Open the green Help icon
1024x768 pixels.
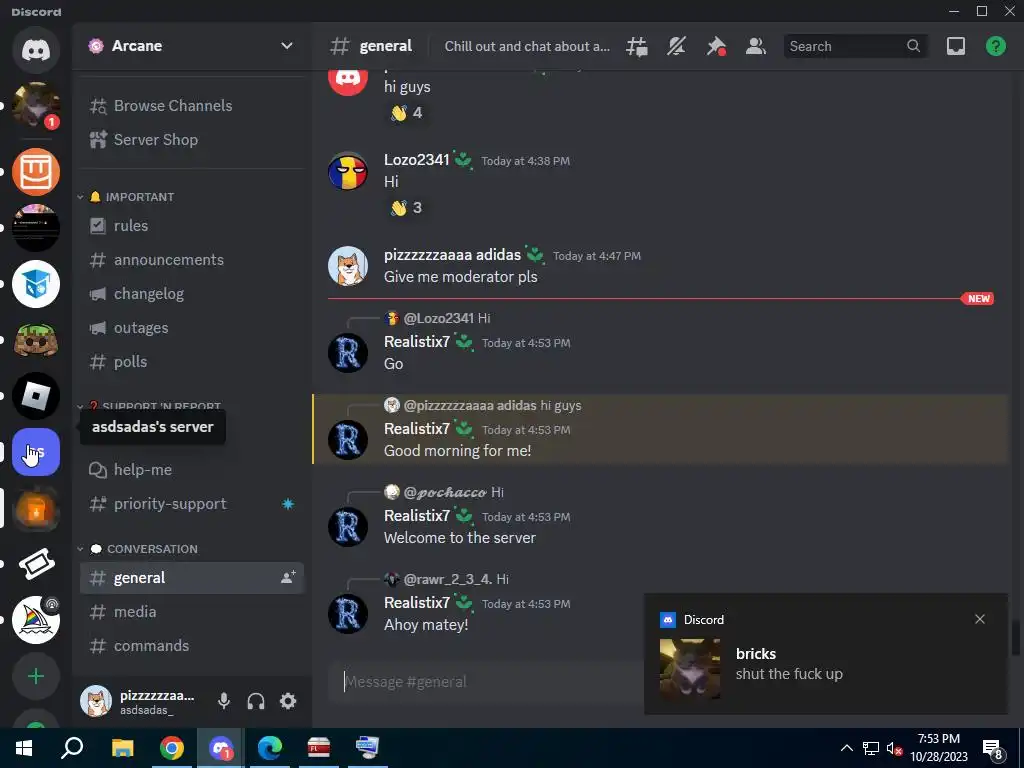(x=995, y=46)
